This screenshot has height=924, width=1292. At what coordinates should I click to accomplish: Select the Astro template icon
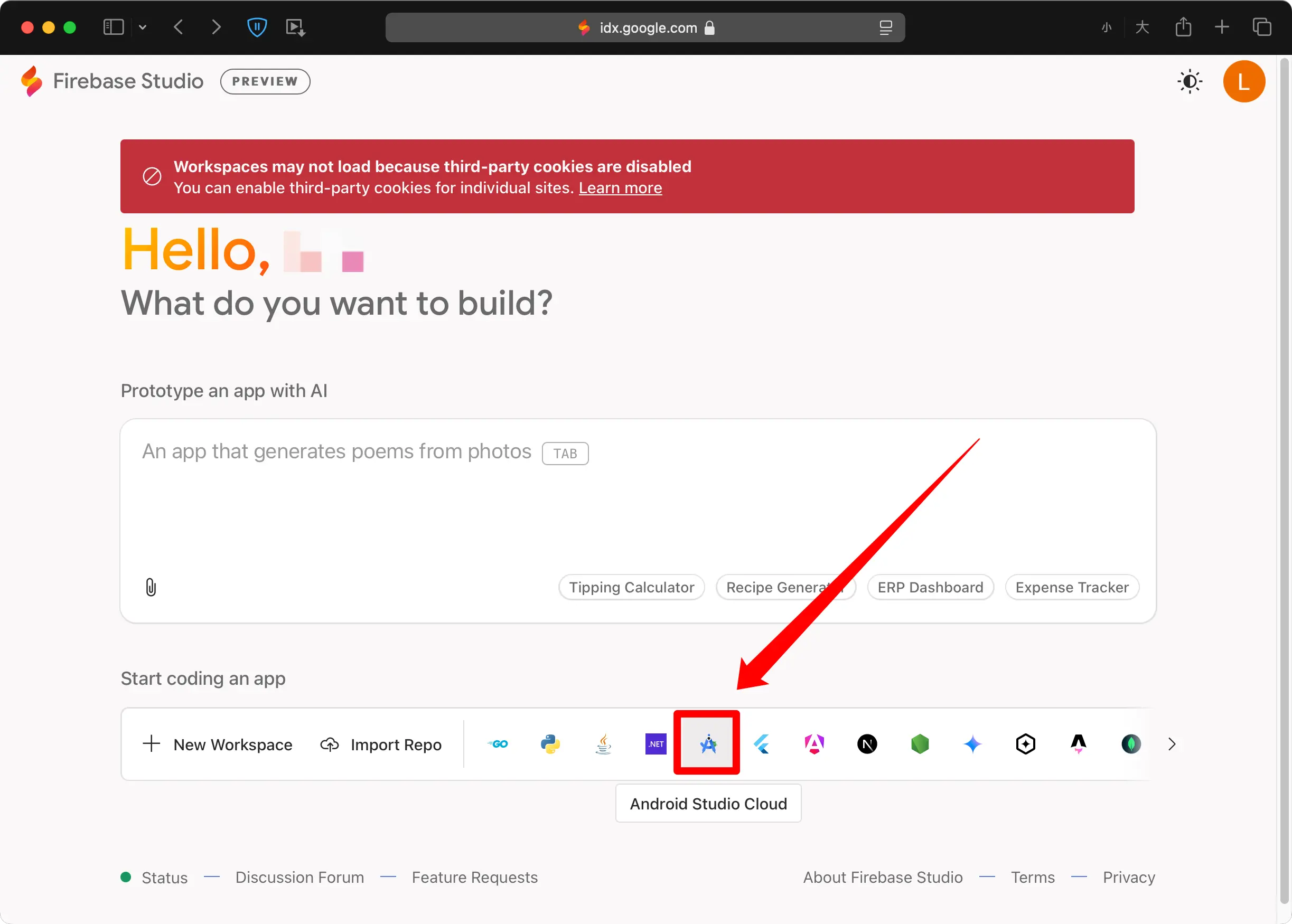coord(1078,743)
